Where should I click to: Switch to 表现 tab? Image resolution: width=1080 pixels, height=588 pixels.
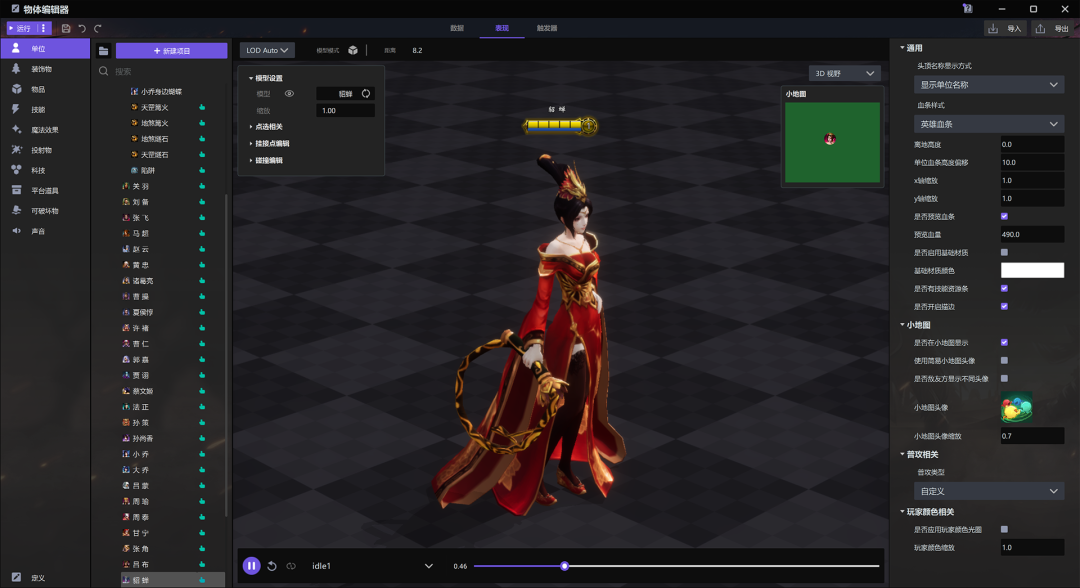501,28
